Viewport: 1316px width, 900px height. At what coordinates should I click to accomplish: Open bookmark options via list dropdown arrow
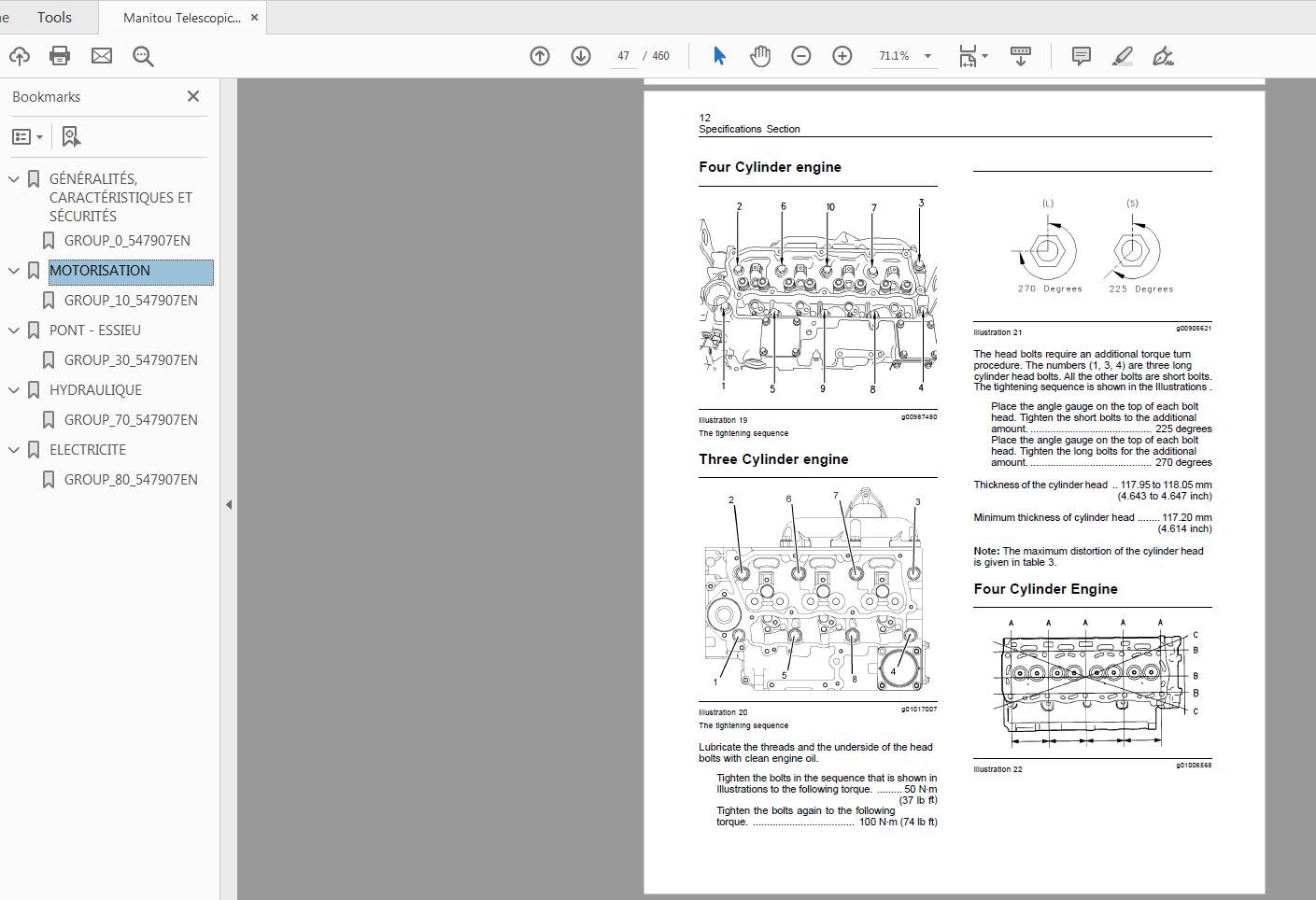pyautogui.click(x=37, y=136)
